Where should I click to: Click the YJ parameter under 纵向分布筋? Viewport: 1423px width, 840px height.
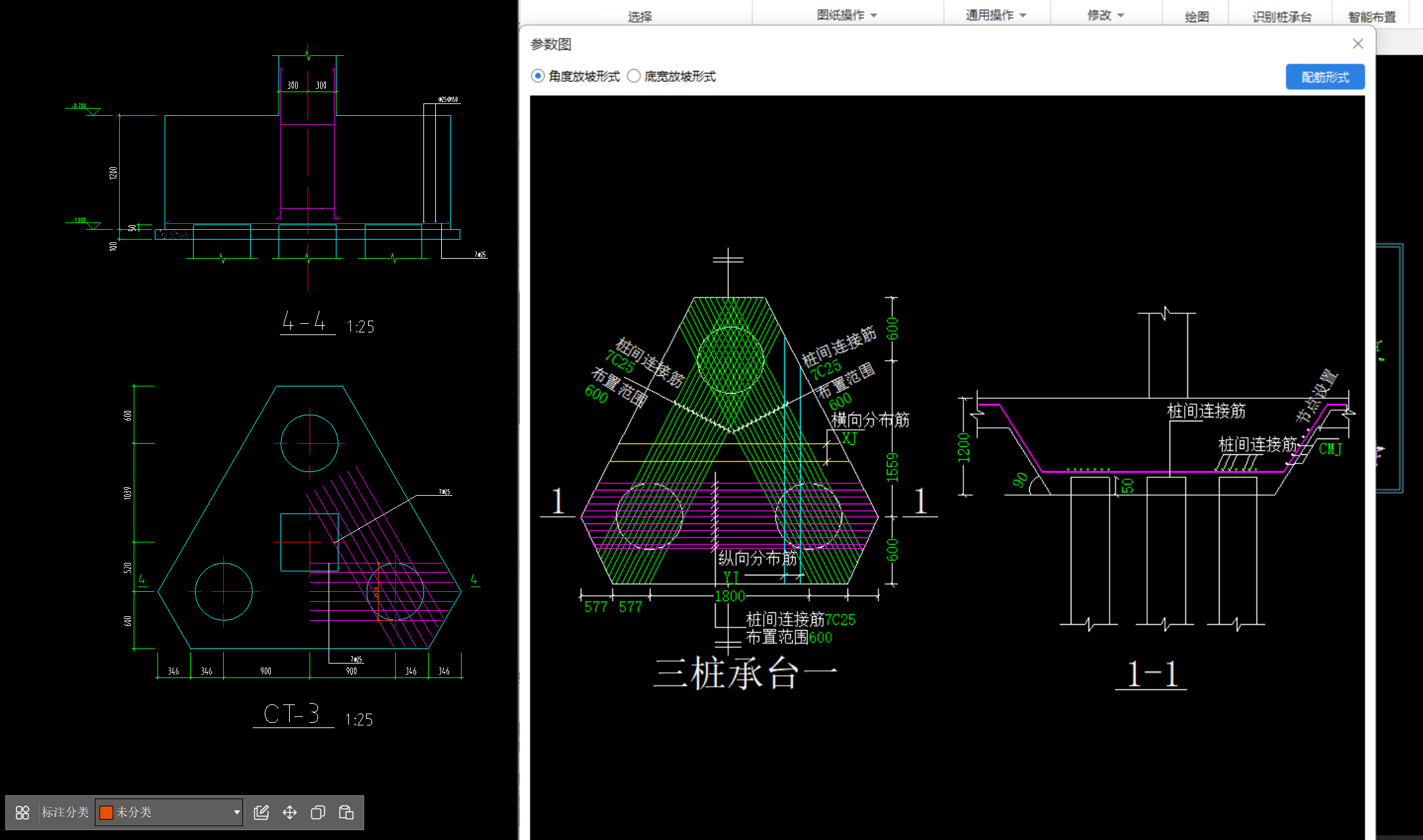[x=731, y=578]
